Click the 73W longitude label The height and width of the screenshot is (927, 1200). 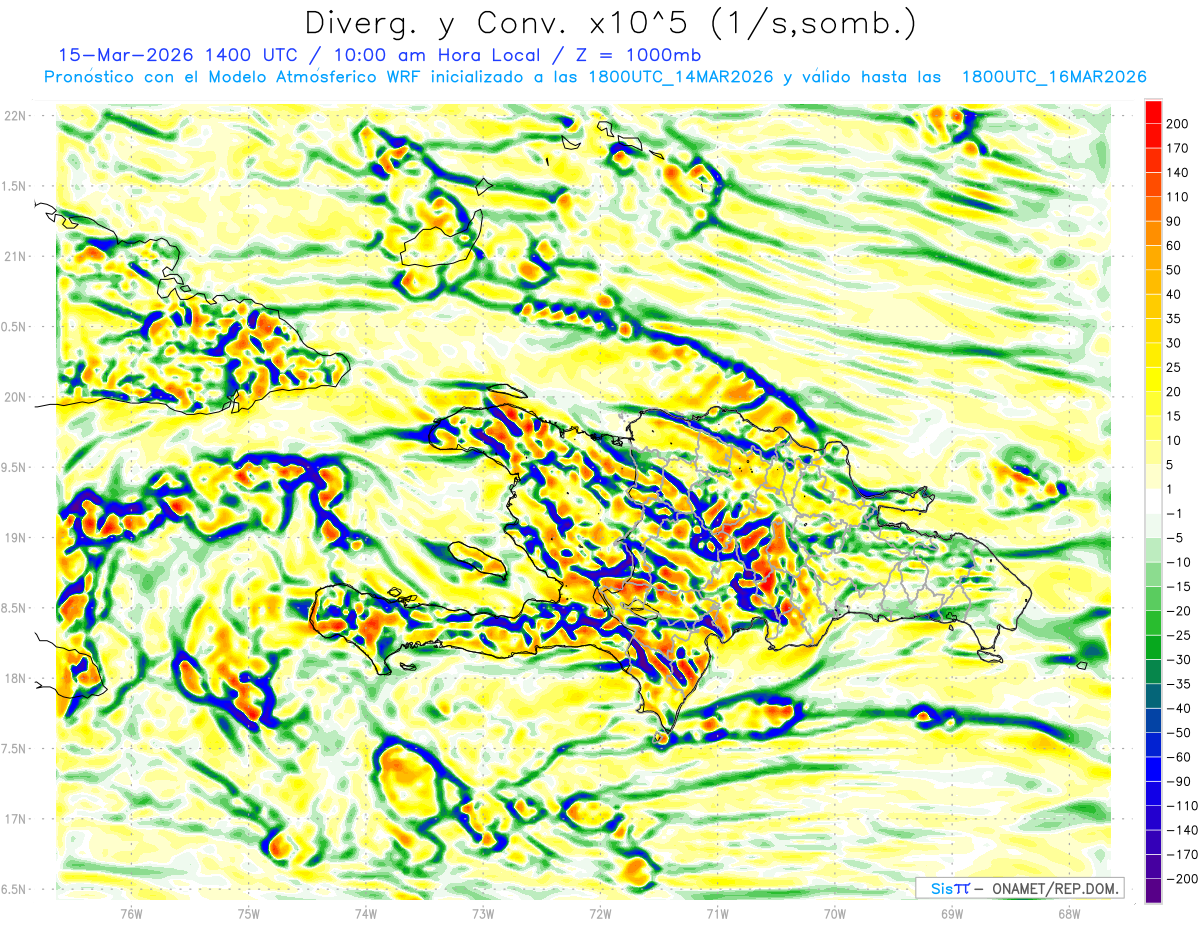pyautogui.click(x=483, y=913)
